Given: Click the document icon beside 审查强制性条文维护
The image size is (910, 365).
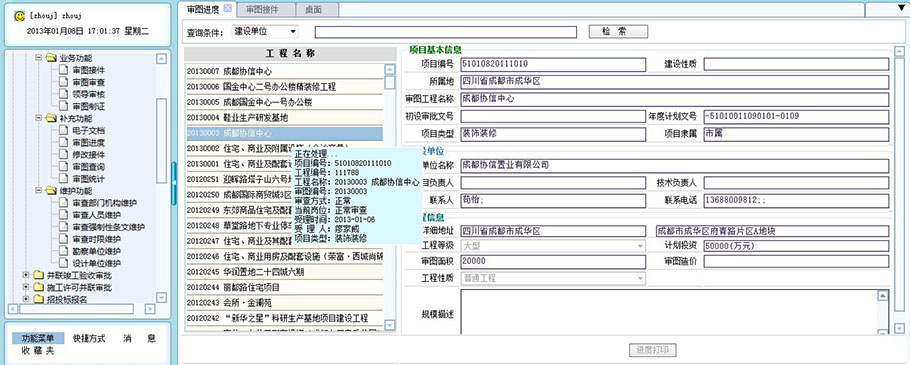Looking at the screenshot, I should pyautogui.click(x=64, y=227).
